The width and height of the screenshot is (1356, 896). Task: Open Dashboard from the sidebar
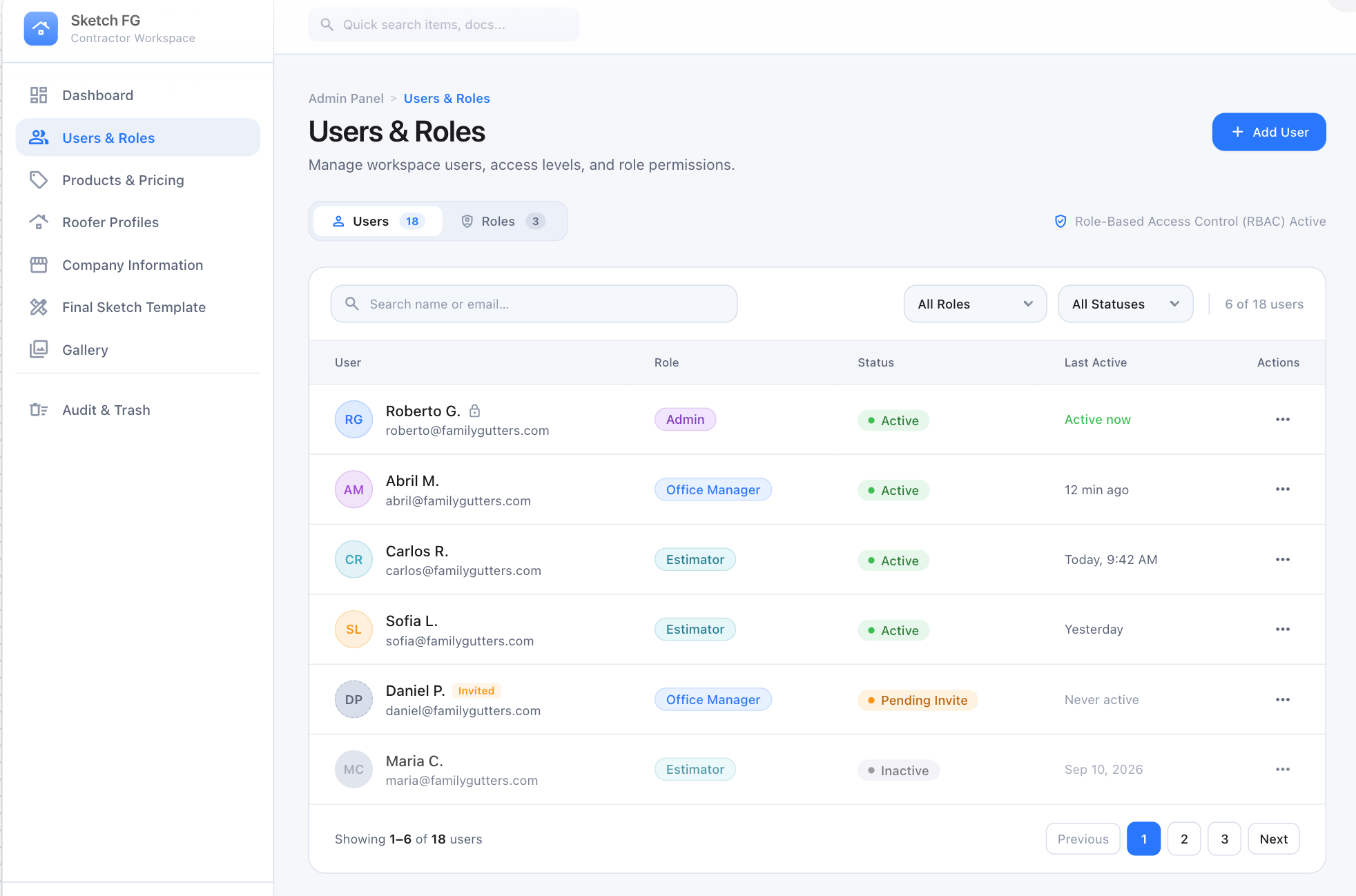coord(138,95)
